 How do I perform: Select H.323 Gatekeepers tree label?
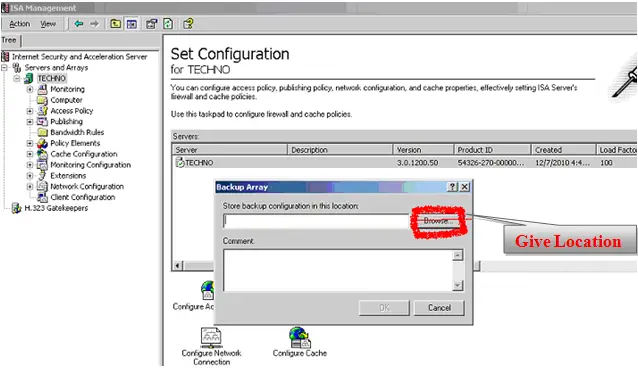[x=56, y=208]
